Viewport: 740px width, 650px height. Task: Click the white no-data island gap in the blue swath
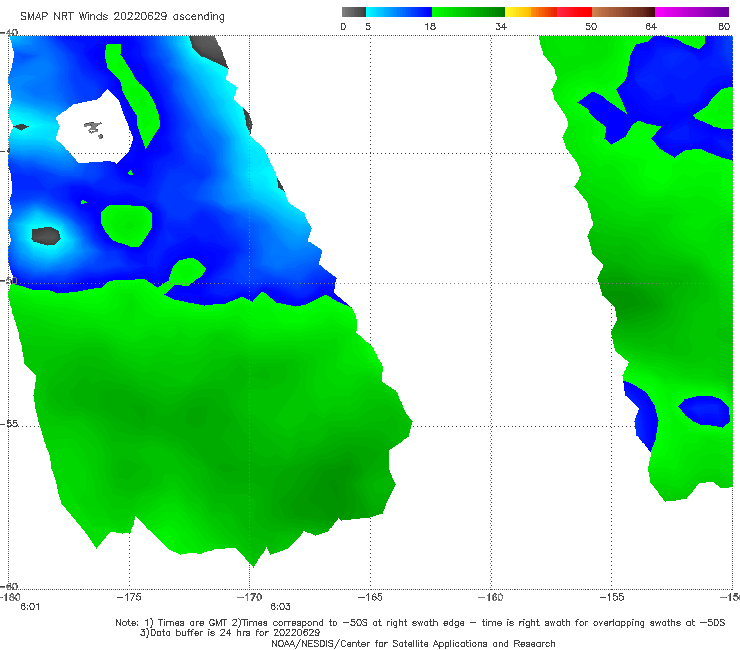coord(94,128)
